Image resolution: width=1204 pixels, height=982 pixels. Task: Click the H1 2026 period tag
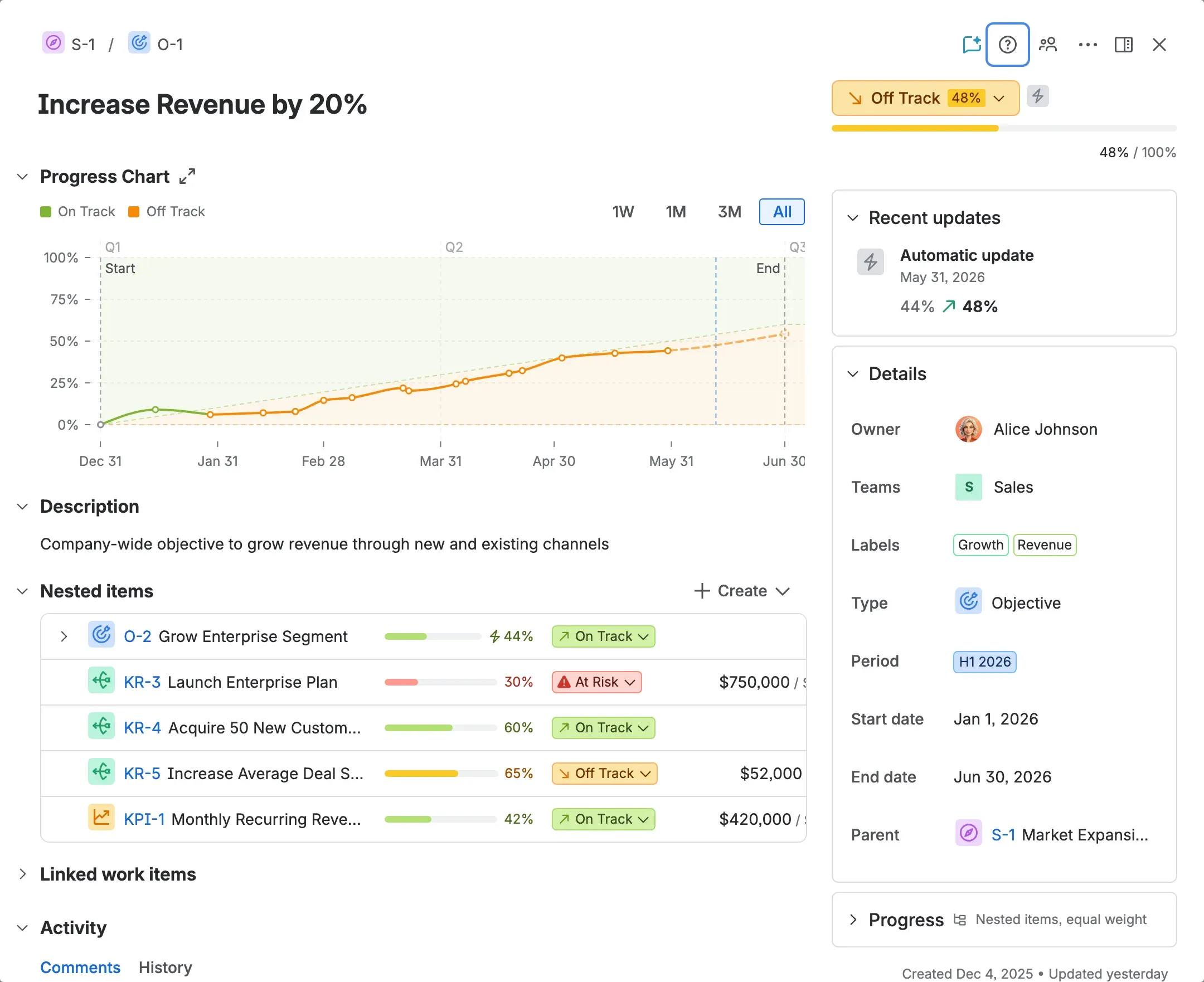(984, 662)
